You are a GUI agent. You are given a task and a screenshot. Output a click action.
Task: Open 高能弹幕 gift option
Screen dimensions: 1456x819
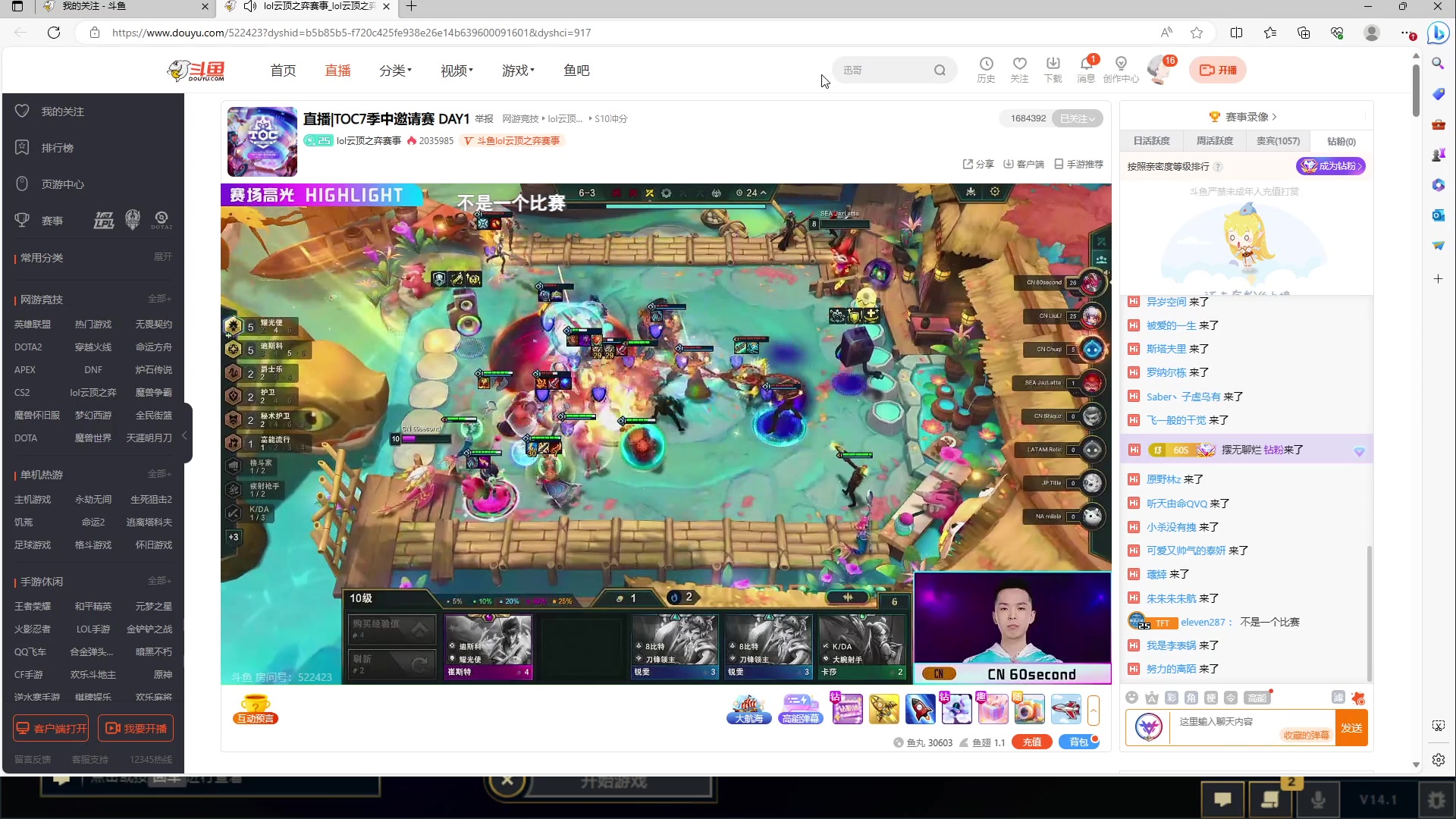pyautogui.click(x=801, y=710)
